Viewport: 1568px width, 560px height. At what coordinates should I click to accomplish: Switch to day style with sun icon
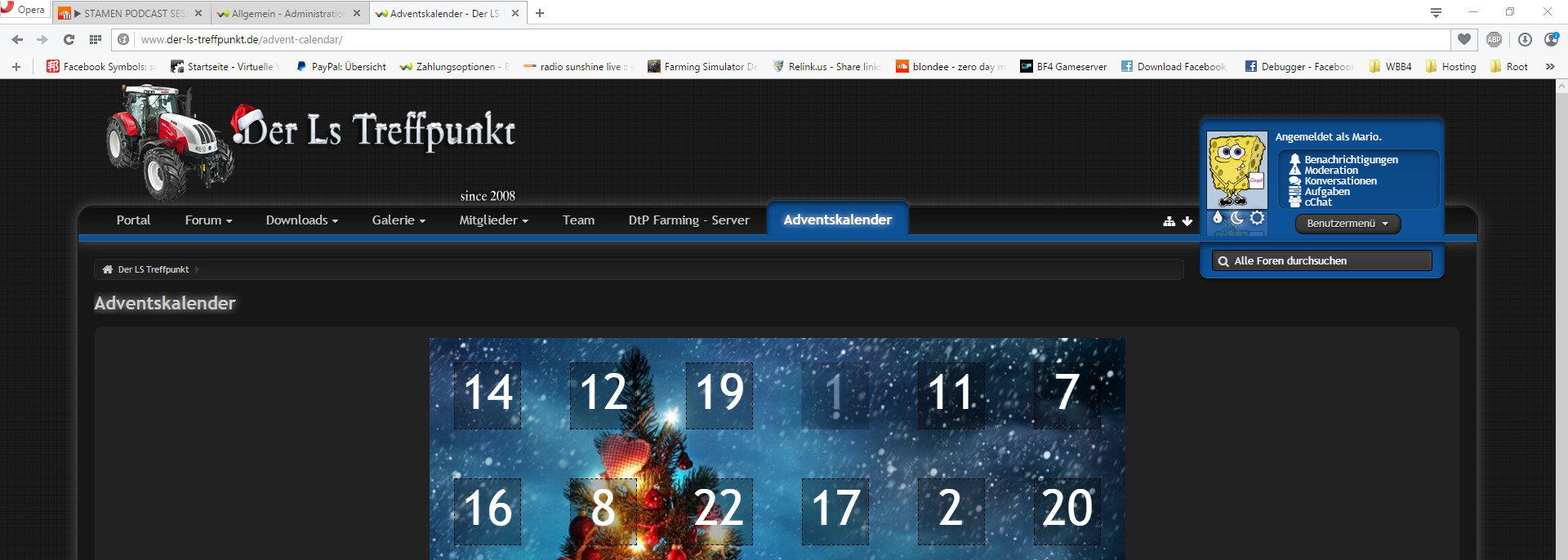tap(1257, 218)
